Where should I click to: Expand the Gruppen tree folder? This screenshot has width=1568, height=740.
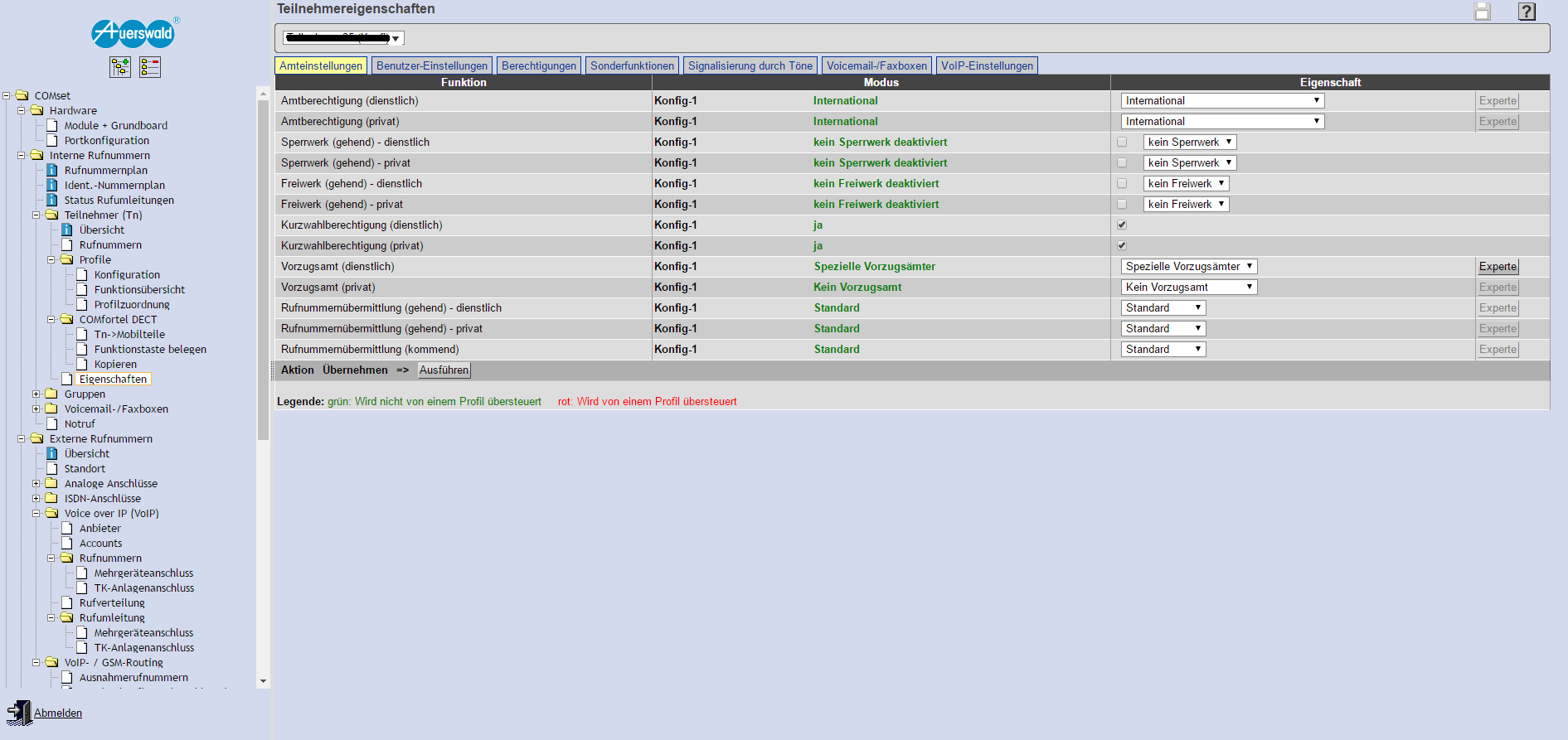(x=36, y=394)
